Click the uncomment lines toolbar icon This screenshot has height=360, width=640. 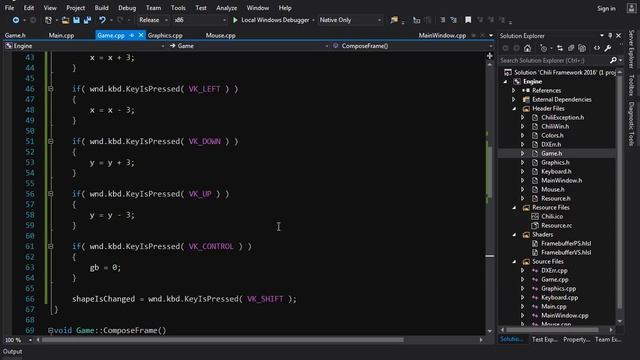(x=453, y=20)
